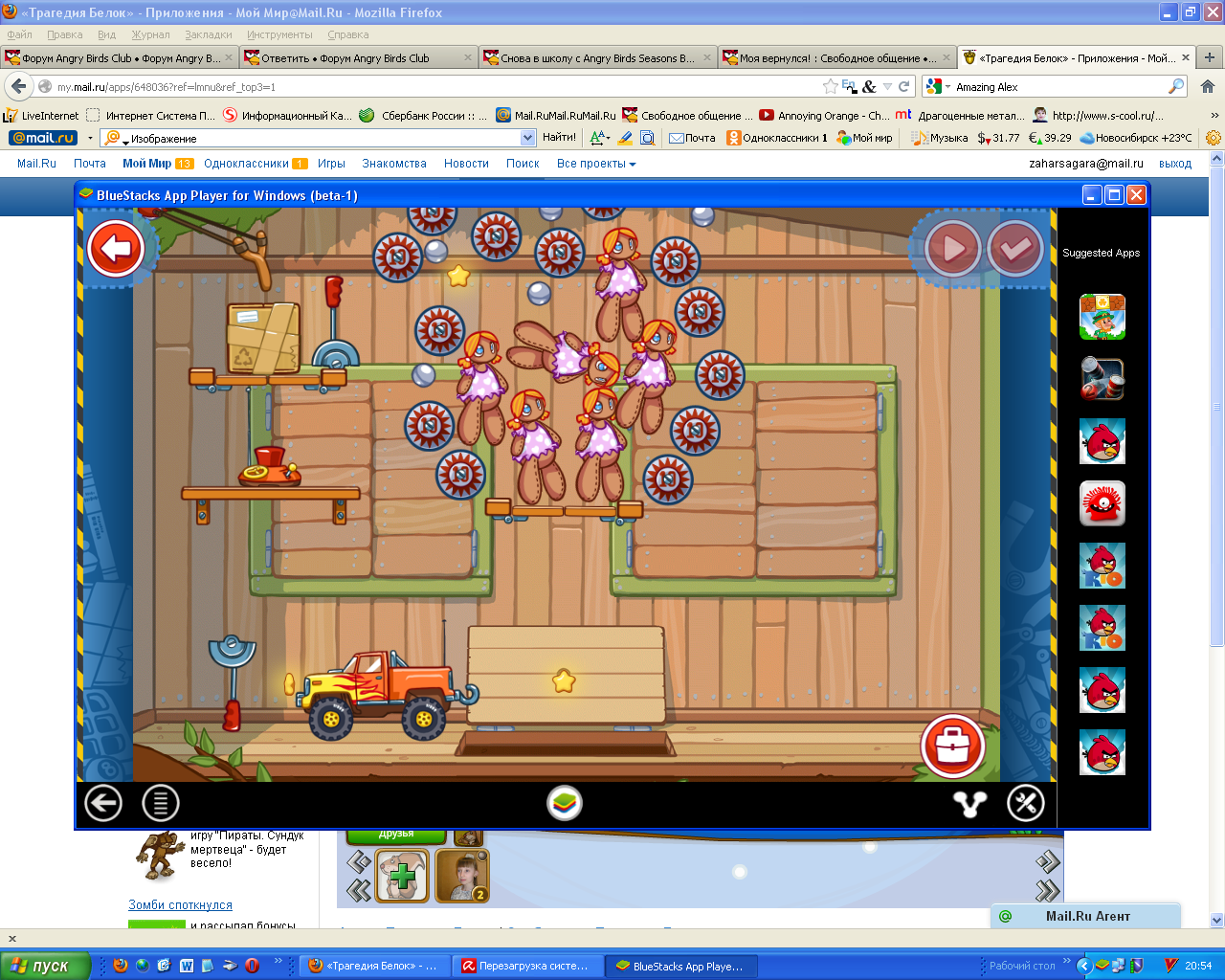Click the add friend plus thumbnail
This screenshot has height=980, width=1225.
pyautogui.click(x=402, y=877)
